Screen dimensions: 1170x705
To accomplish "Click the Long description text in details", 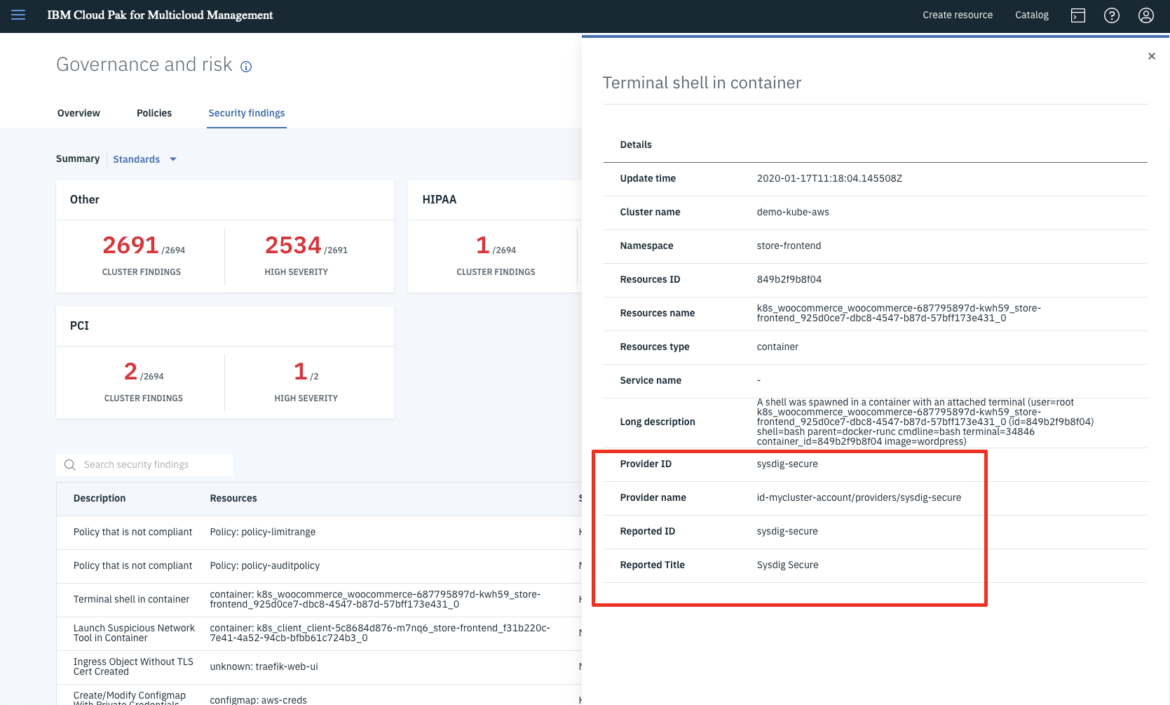I will point(925,422).
